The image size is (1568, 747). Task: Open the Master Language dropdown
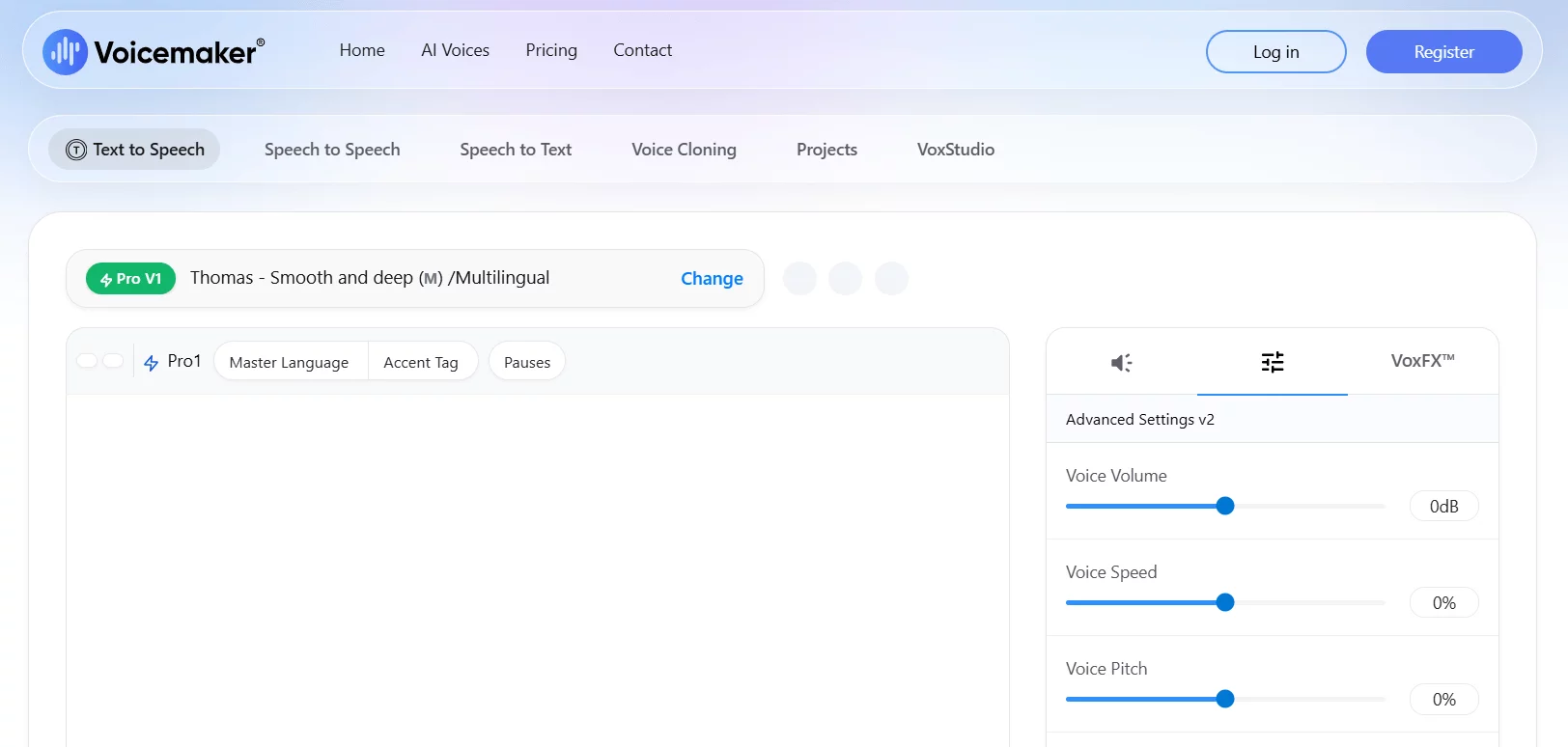[x=289, y=363]
